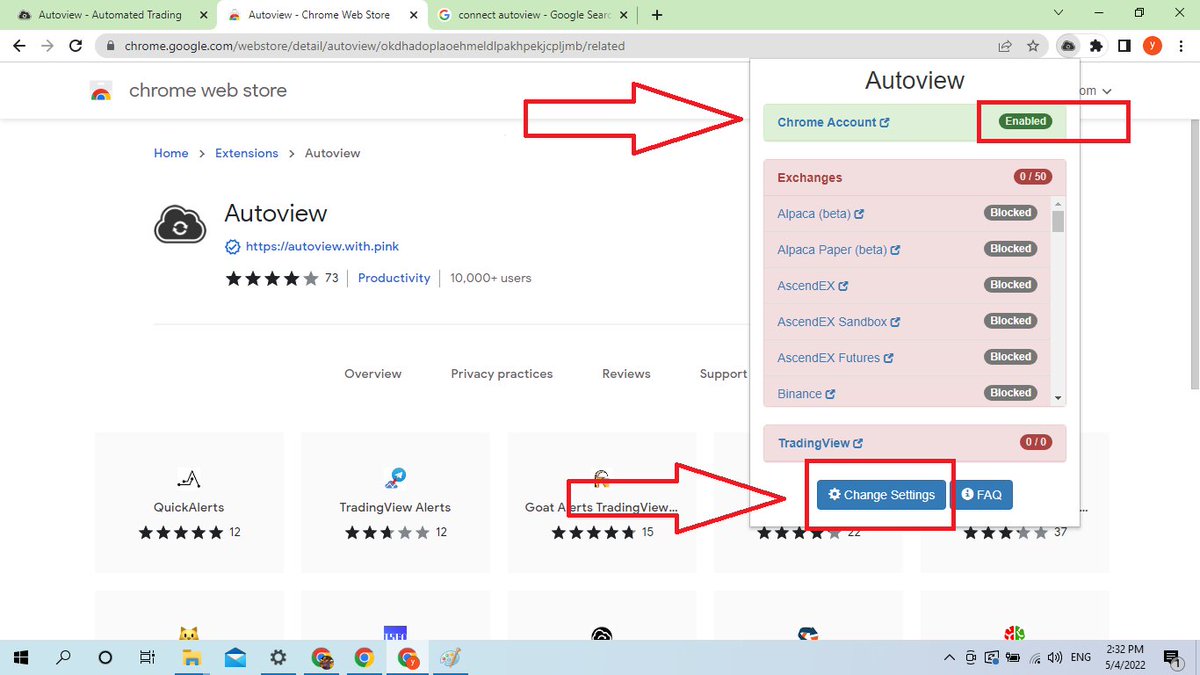1200x675 pixels.
Task: Open the Alpaca Paper (beta) exchange link
Action: tap(838, 250)
